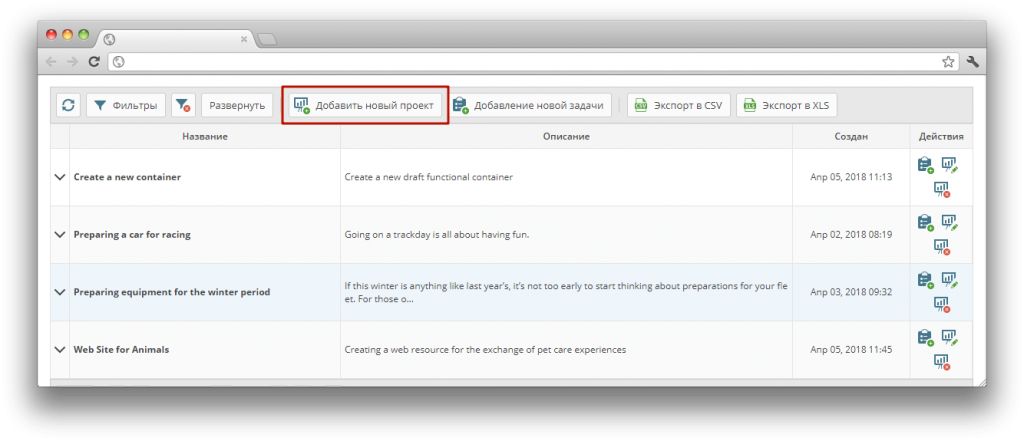Image resolution: width=1024 pixels, height=441 pixels.
Task: Click the Добавить новый проект button
Action: tap(364, 105)
